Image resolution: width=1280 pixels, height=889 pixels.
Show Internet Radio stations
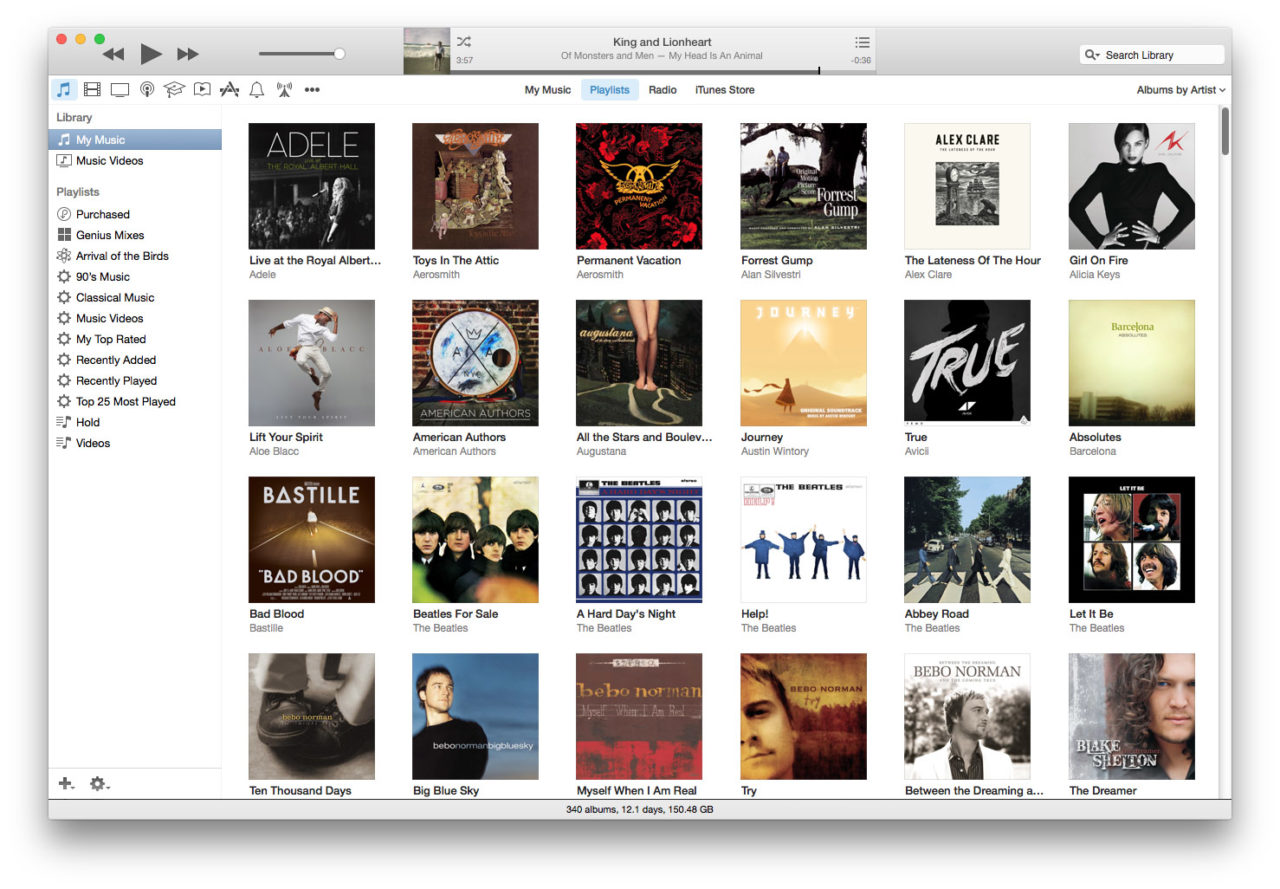tap(284, 89)
